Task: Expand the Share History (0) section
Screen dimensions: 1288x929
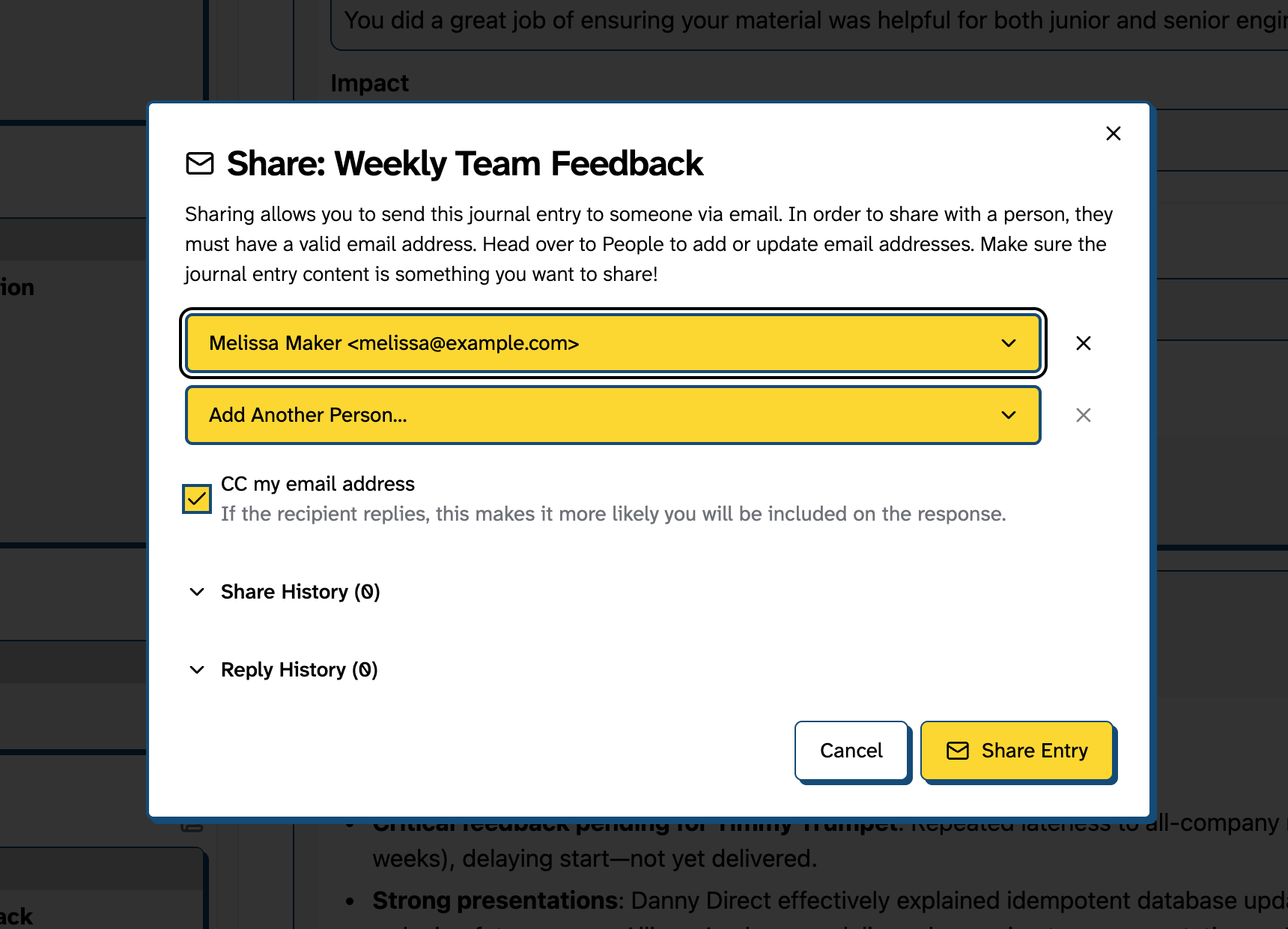Action: pyautogui.click(x=300, y=592)
